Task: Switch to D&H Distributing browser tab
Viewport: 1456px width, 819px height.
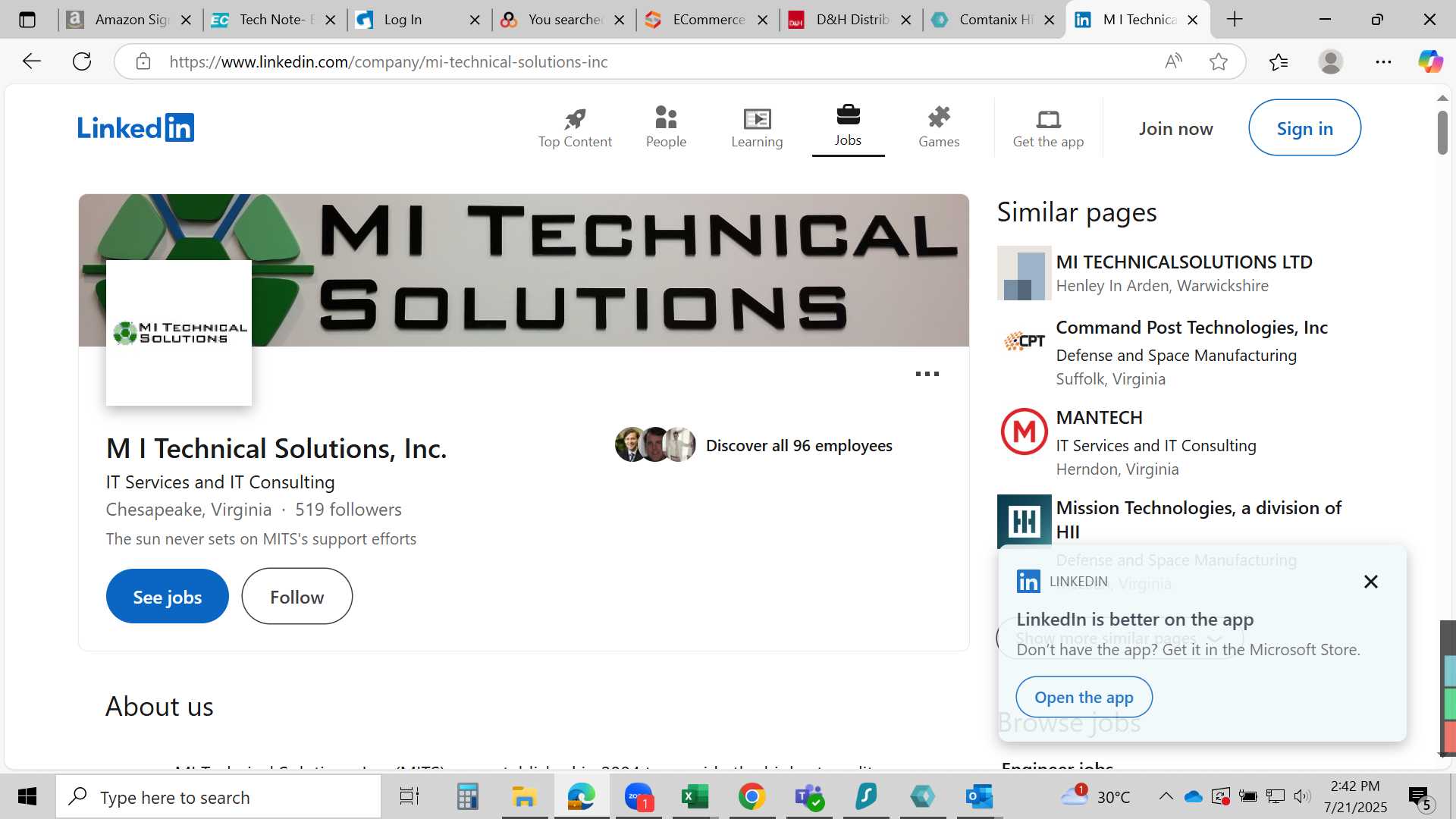Action: (x=851, y=20)
